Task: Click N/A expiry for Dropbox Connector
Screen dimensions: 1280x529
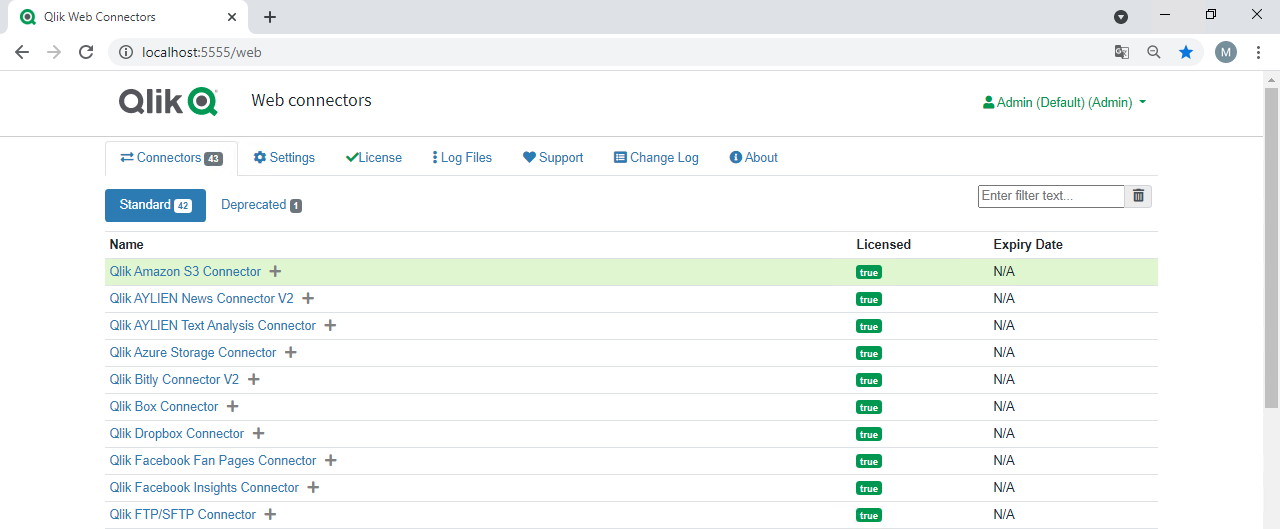Action: (x=1004, y=434)
